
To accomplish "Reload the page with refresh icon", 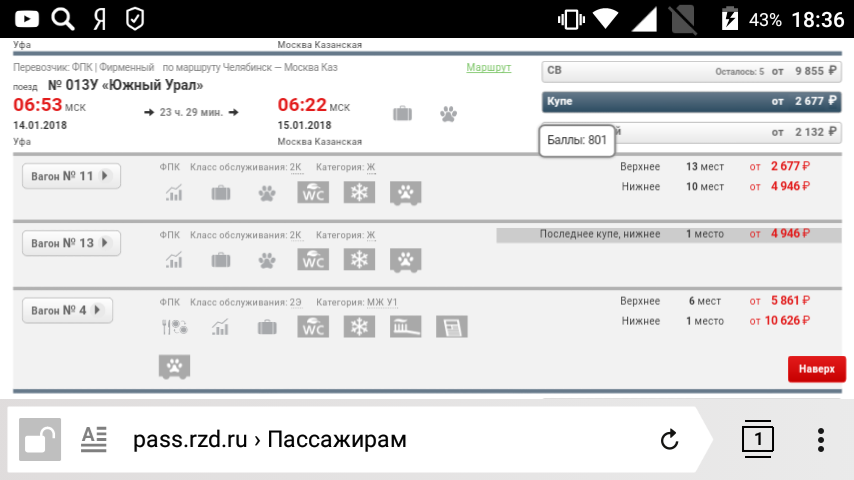I will [669, 439].
